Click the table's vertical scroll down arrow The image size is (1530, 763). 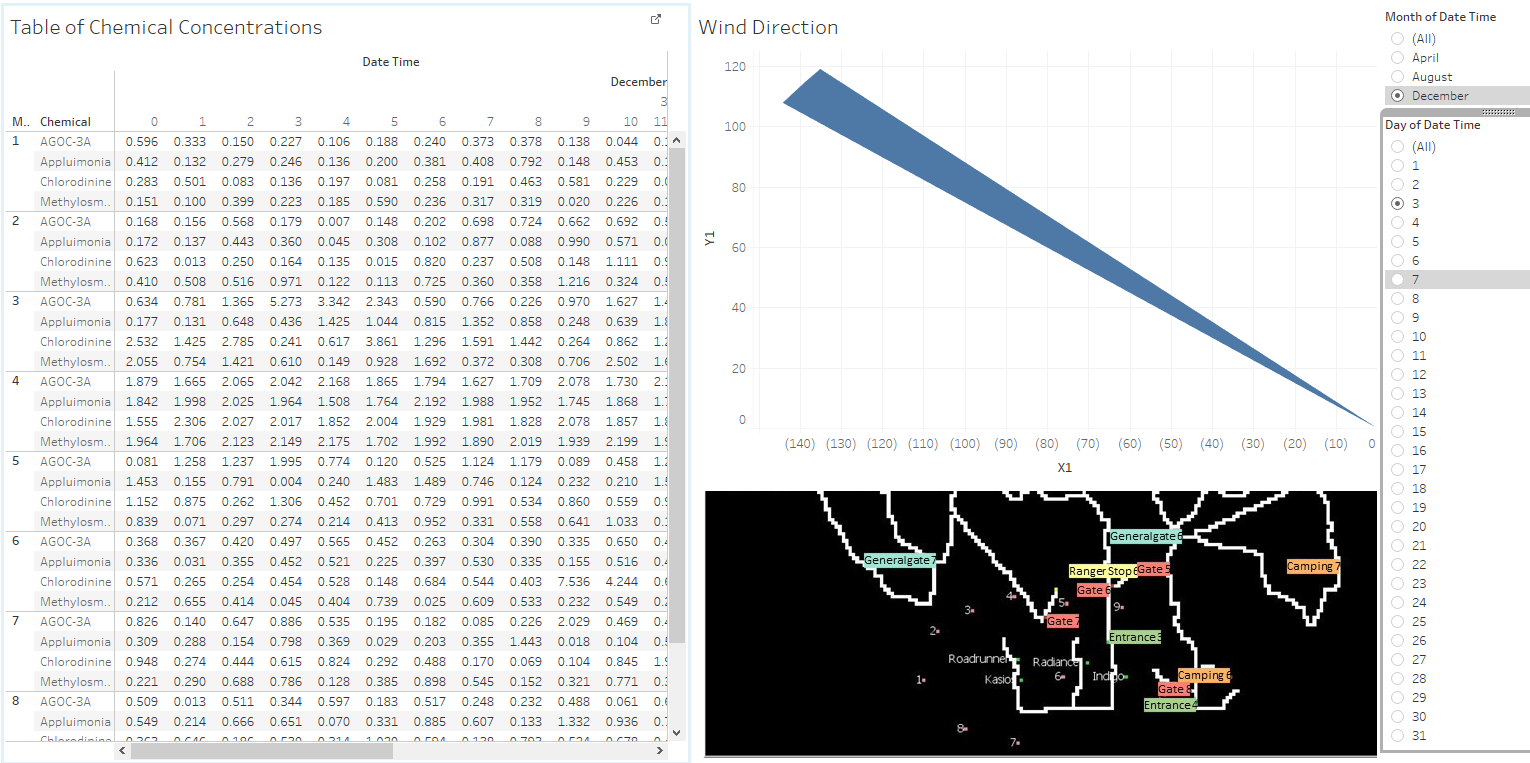pos(677,732)
